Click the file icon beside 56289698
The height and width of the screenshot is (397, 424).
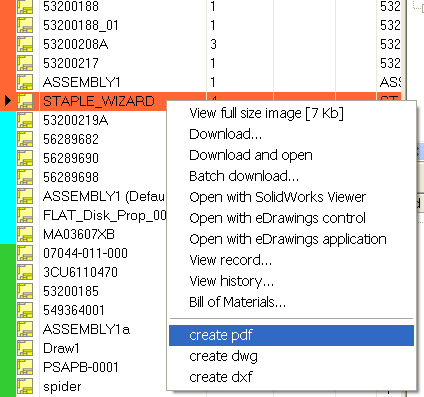pyautogui.click(x=25, y=177)
